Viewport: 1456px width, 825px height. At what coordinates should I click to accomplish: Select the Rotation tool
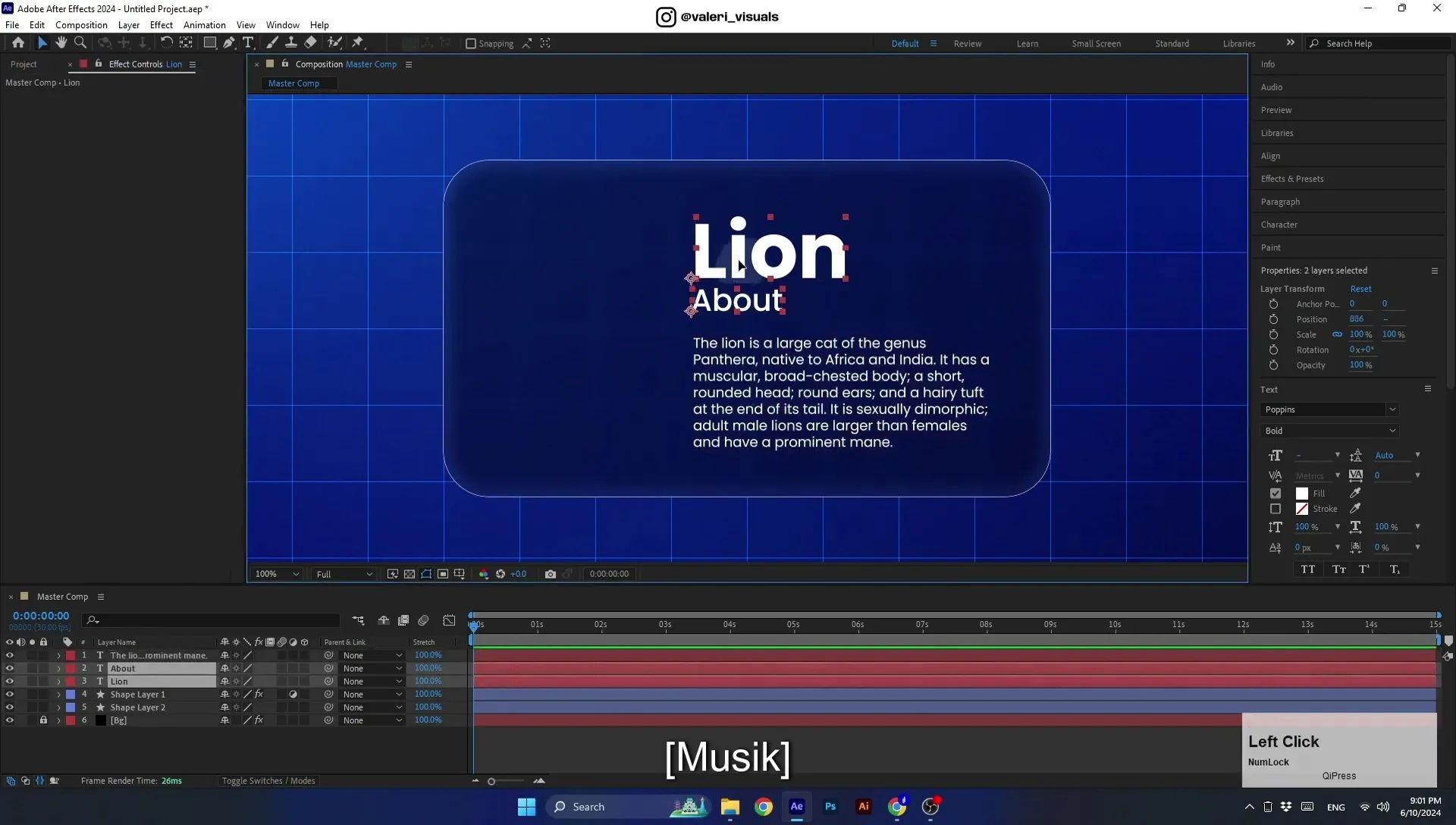[x=166, y=43]
